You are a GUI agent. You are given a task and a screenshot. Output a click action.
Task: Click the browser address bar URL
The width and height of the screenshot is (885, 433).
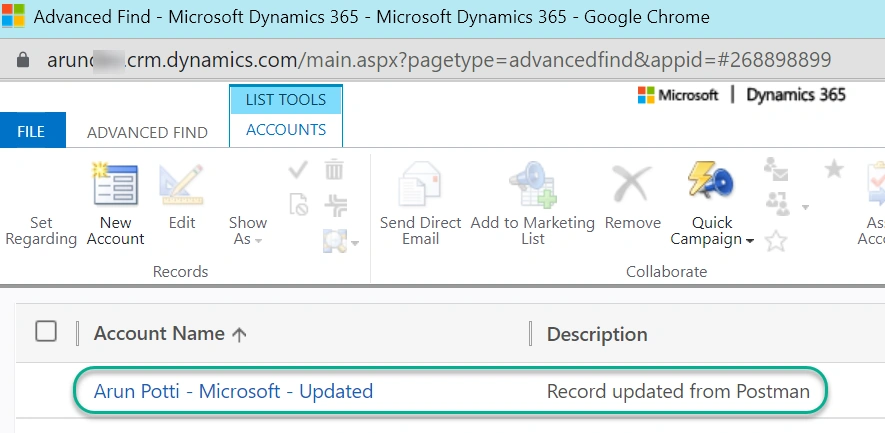(x=439, y=60)
